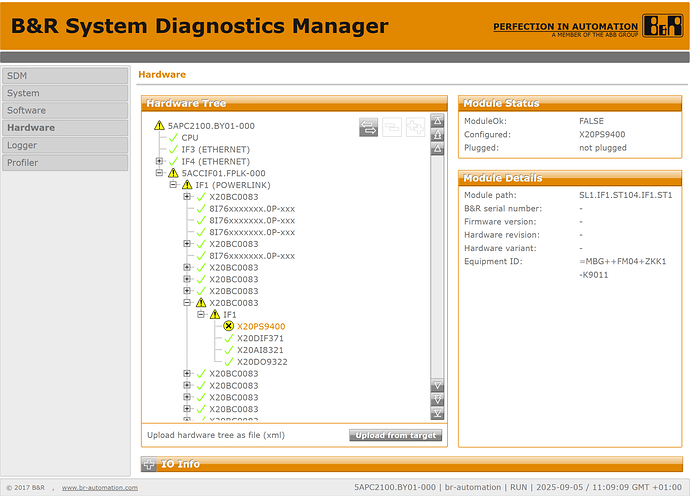The width and height of the screenshot is (690, 496).
Task: Select the IF4 (ETHERNET) label
Action: click(216, 161)
